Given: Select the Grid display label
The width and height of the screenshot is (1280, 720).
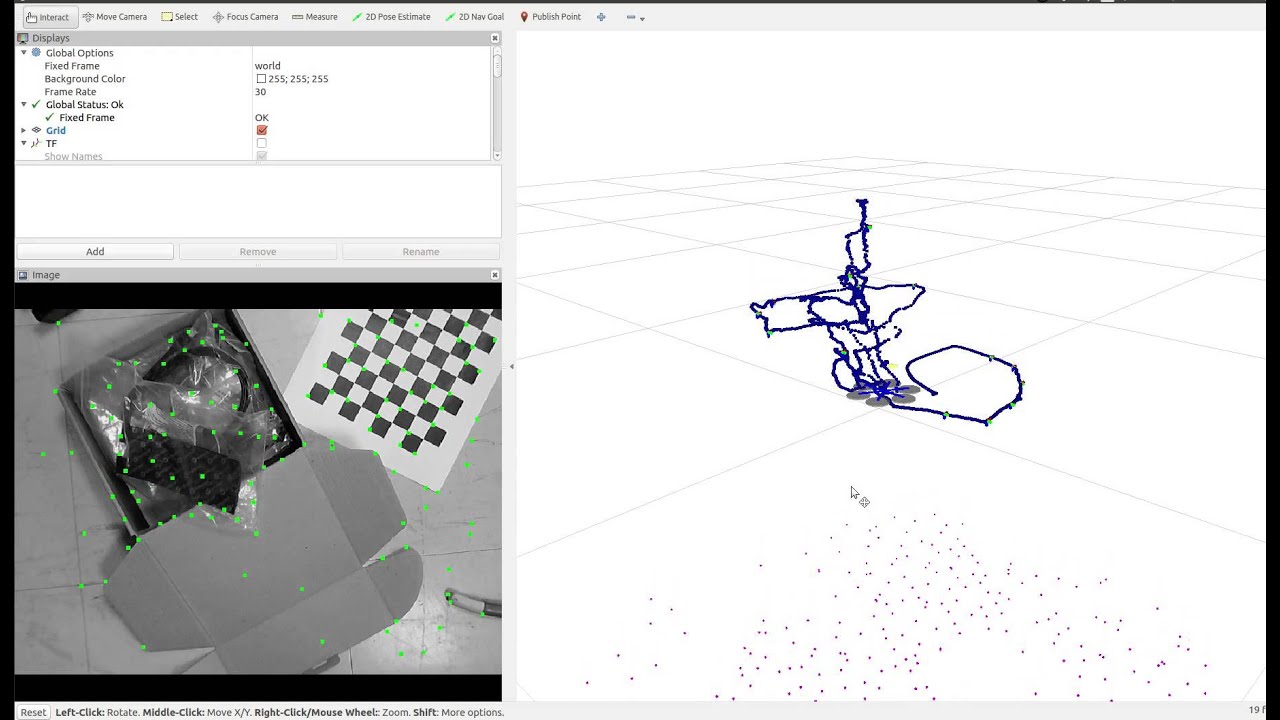Looking at the screenshot, I should pyautogui.click(x=56, y=131).
